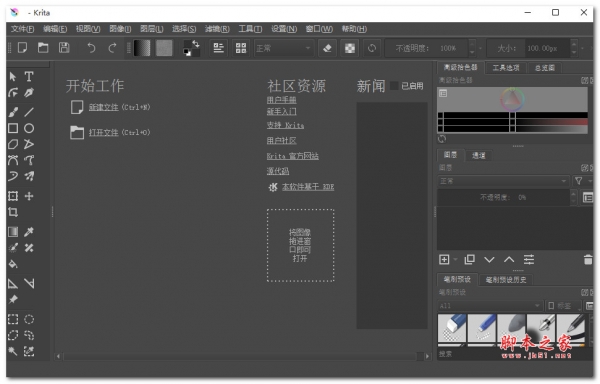Select the Polygon tool
600x384 pixels.
coord(13,144)
